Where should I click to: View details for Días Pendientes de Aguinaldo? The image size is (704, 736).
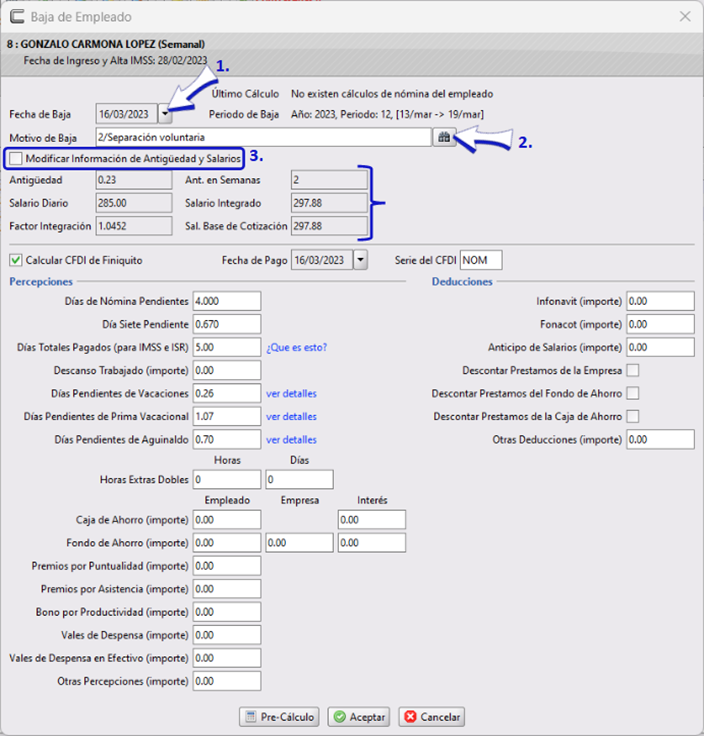291,439
